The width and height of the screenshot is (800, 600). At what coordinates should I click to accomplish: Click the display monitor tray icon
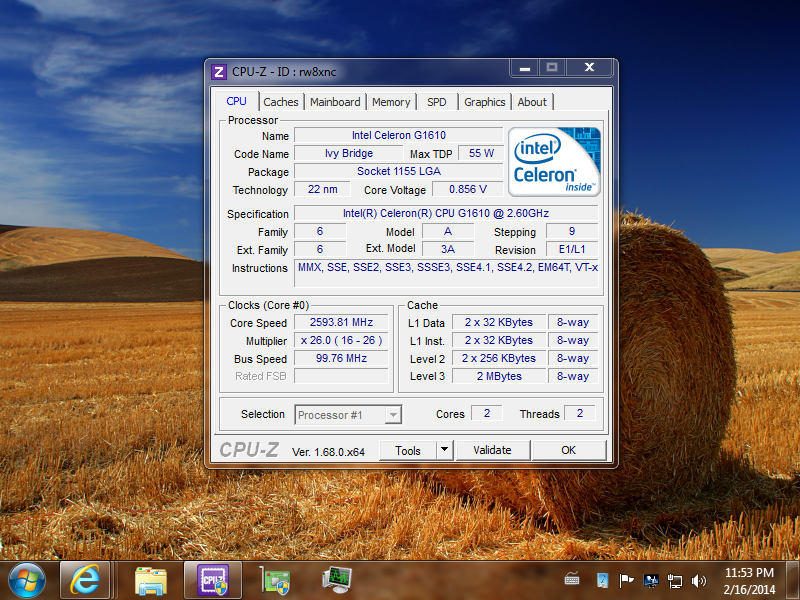click(651, 581)
